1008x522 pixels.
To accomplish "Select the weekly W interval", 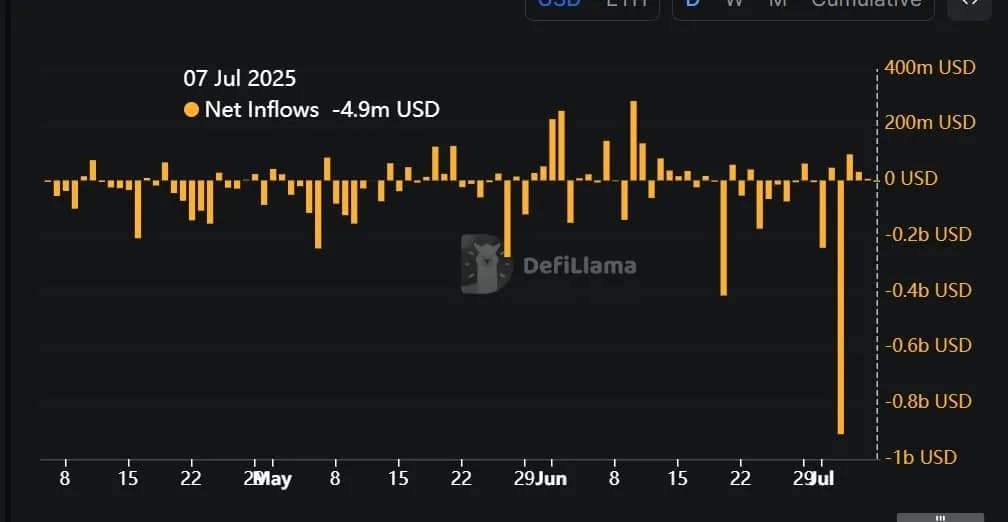I will pos(735,3).
